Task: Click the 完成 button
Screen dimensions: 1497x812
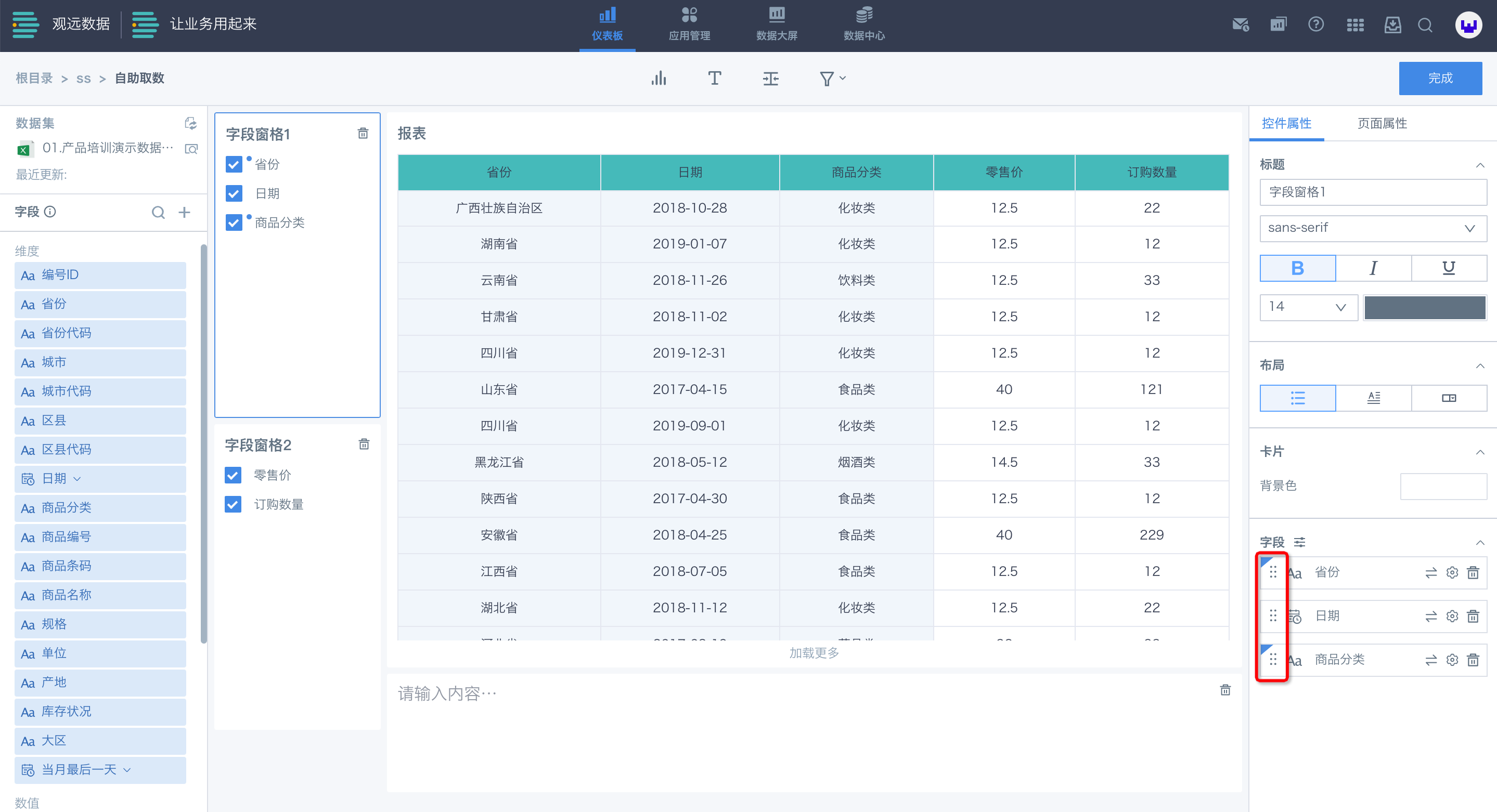Action: point(1439,78)
